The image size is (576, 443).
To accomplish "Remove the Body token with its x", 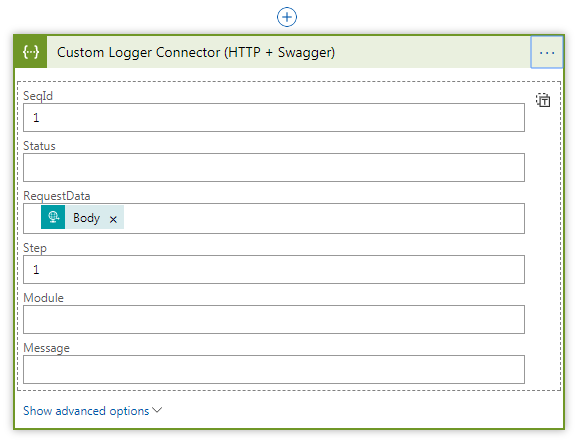I will click(113, 219).
